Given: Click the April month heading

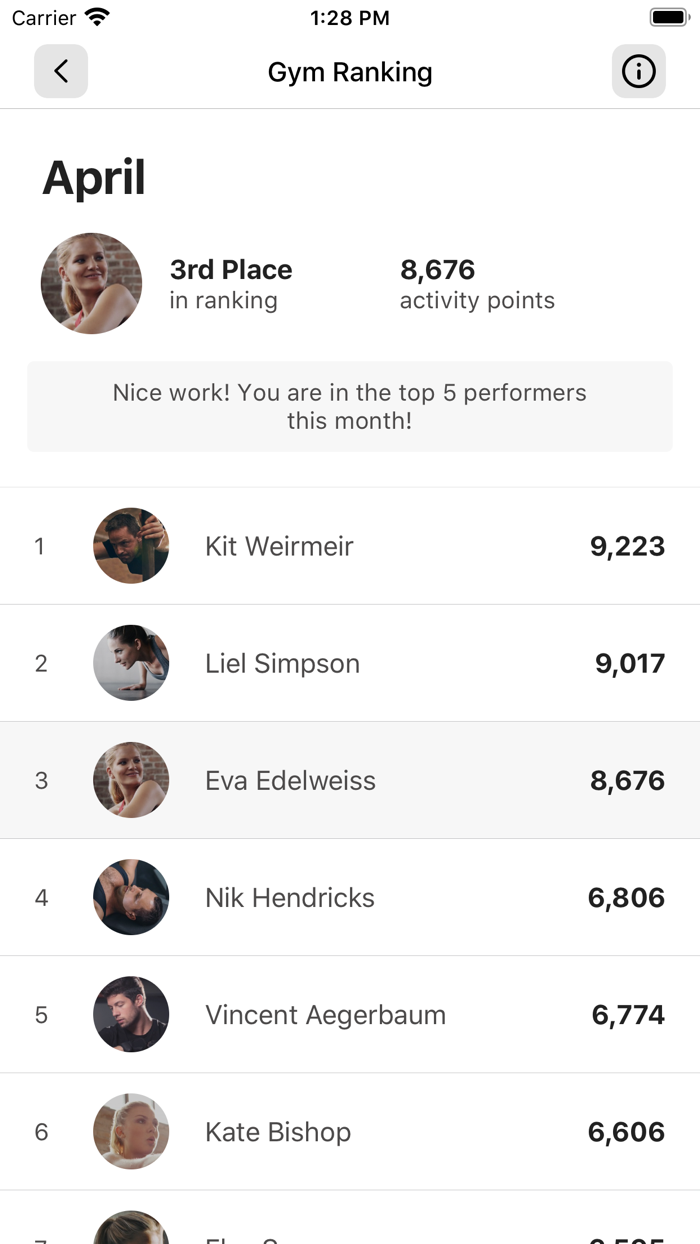Looking at the screenshot, I should click(94, 178).
